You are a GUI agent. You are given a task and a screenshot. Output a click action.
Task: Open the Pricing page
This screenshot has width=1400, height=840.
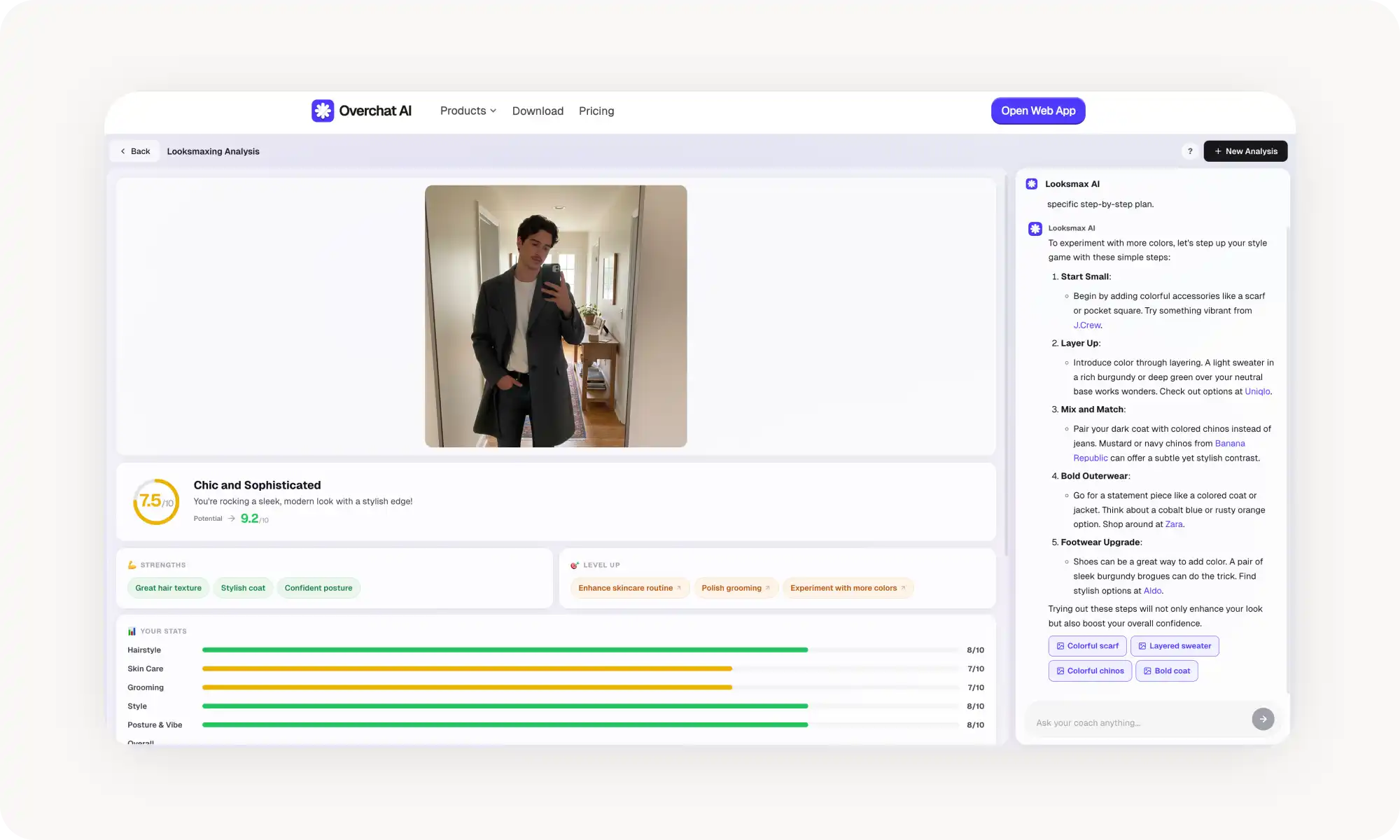coord(596,111)
